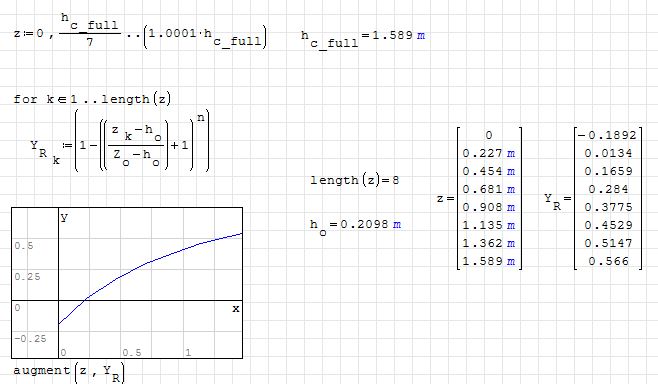The image size is (658, 384).
Task: Select the h_o = 0.2098 m result
Action: point(355,227)
